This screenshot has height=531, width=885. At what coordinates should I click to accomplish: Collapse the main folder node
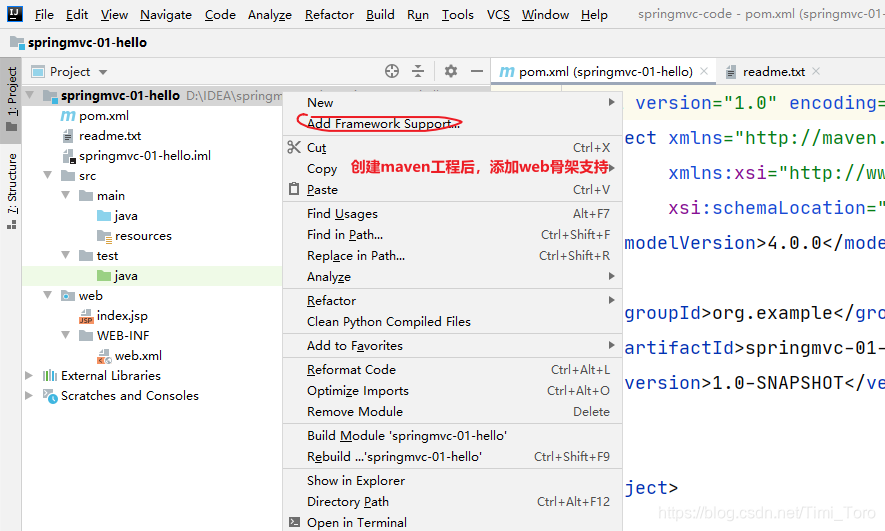click(66, 195)
